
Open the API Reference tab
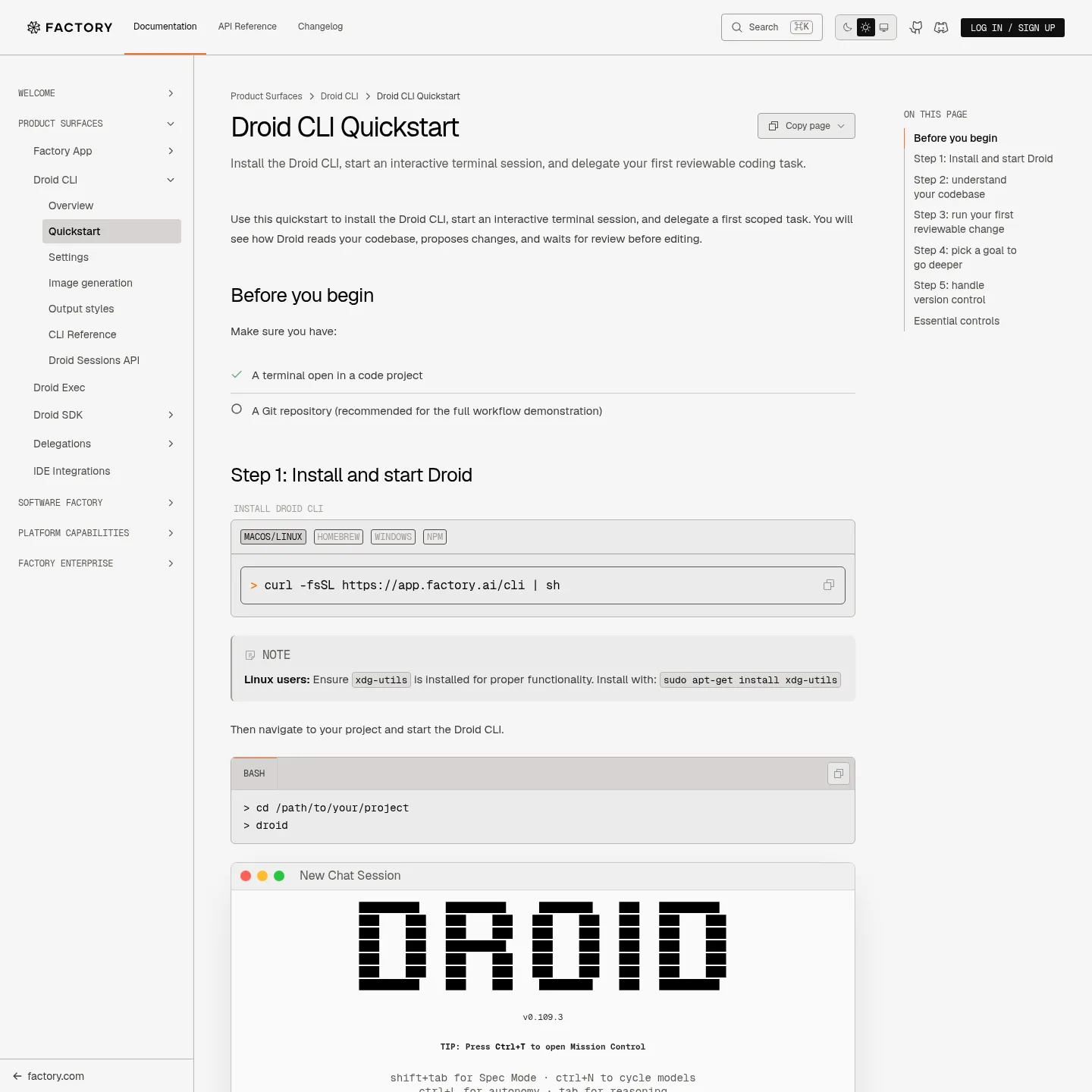click(247, 27)
